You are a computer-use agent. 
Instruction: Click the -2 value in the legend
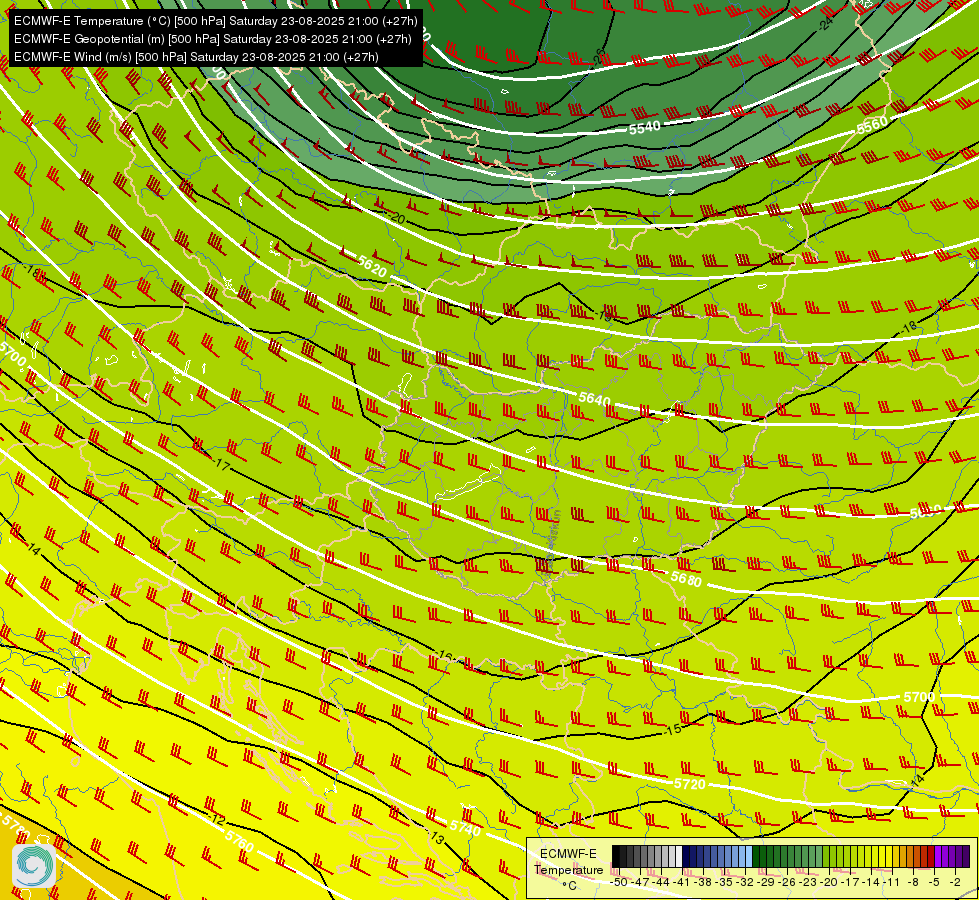[x=955, y=882]
